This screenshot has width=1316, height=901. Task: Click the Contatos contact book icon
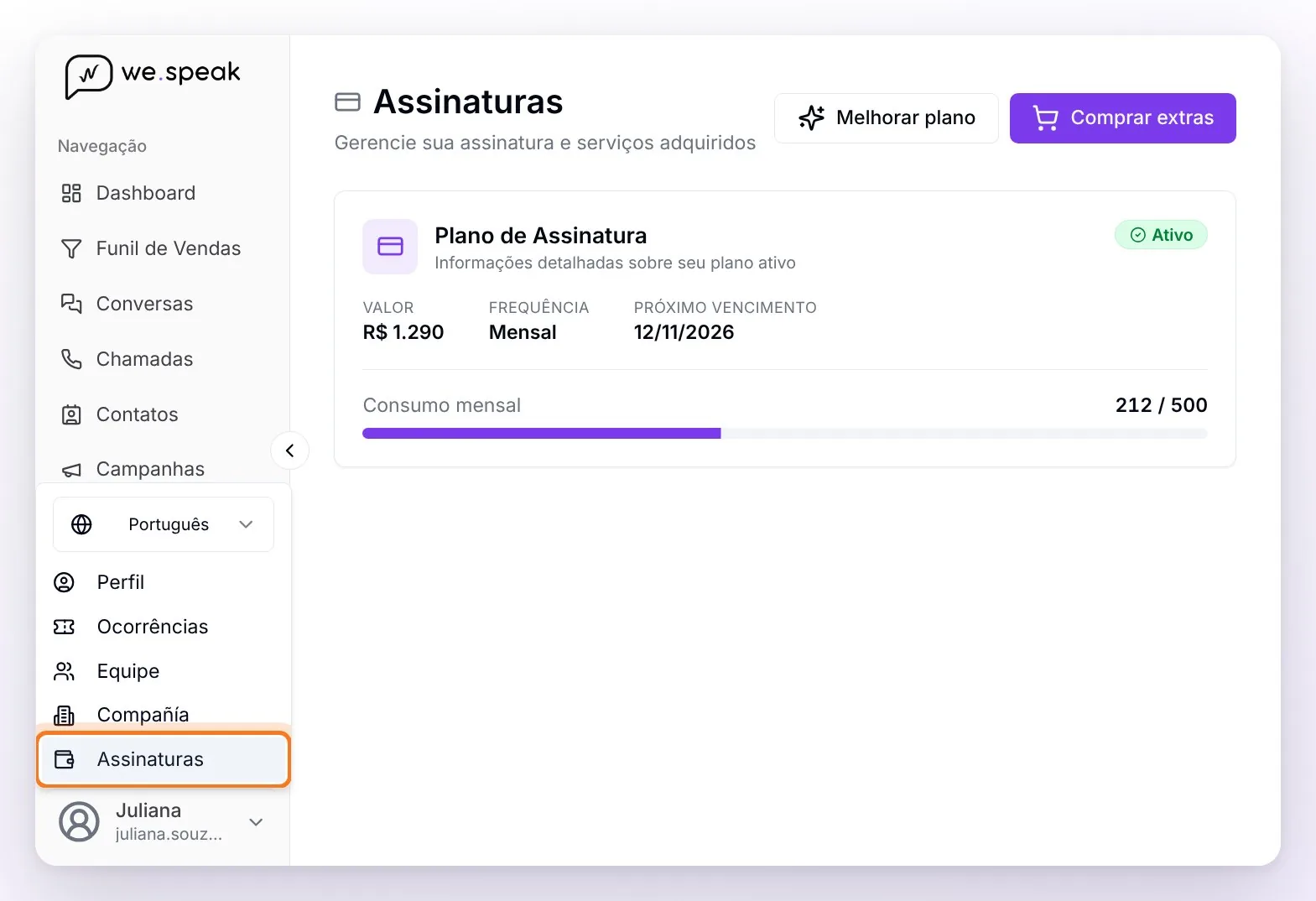point(71,414)
